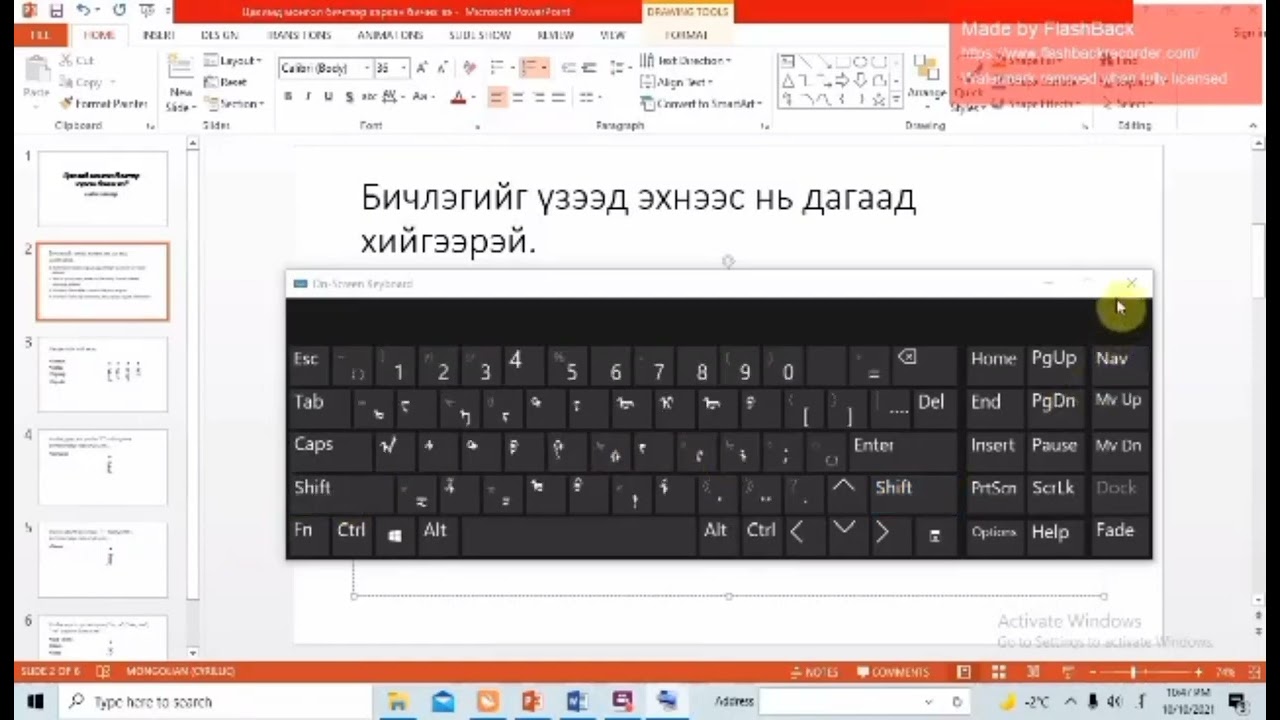Screen dimensions: 1280x720
Task: Decrease font size with the smaller A
Action: tap(441, 68)
